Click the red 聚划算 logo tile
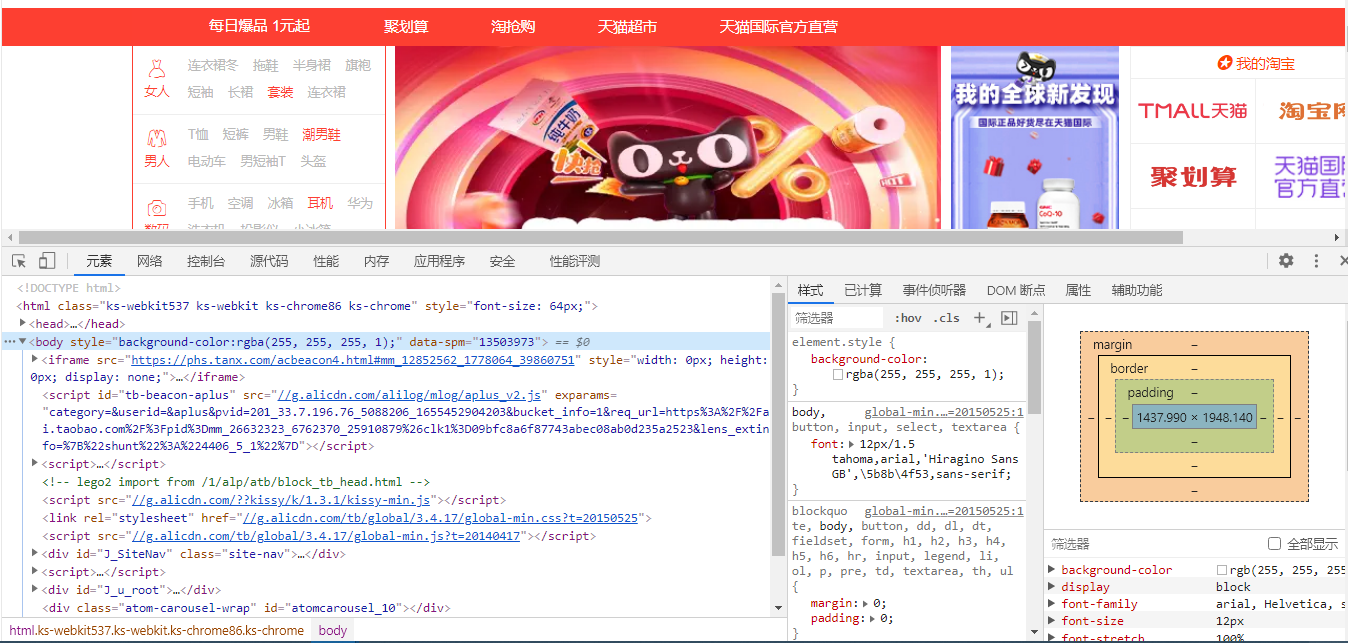 1193,177
